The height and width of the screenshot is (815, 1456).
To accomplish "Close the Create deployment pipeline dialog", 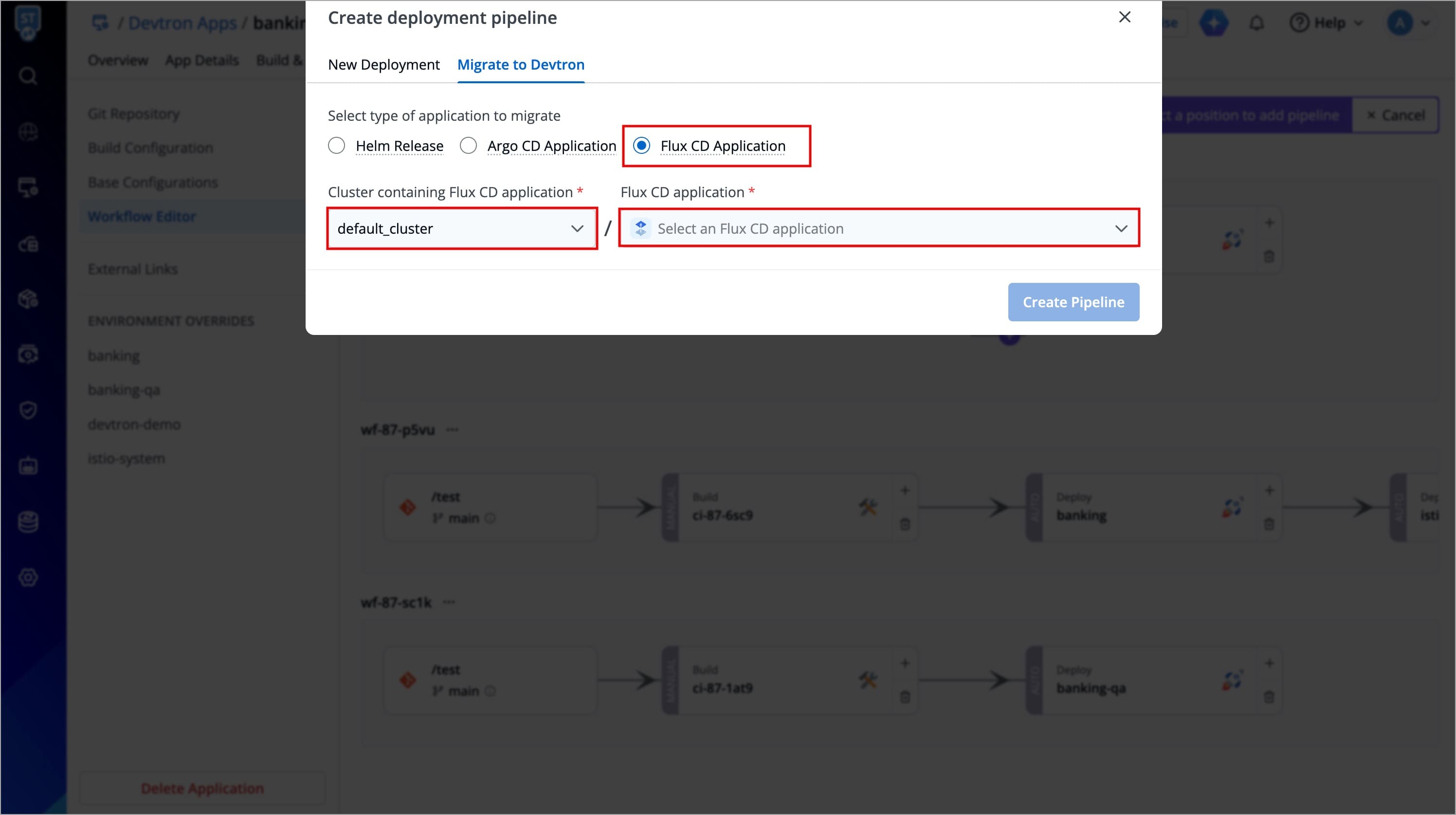I will [1124, 17].
